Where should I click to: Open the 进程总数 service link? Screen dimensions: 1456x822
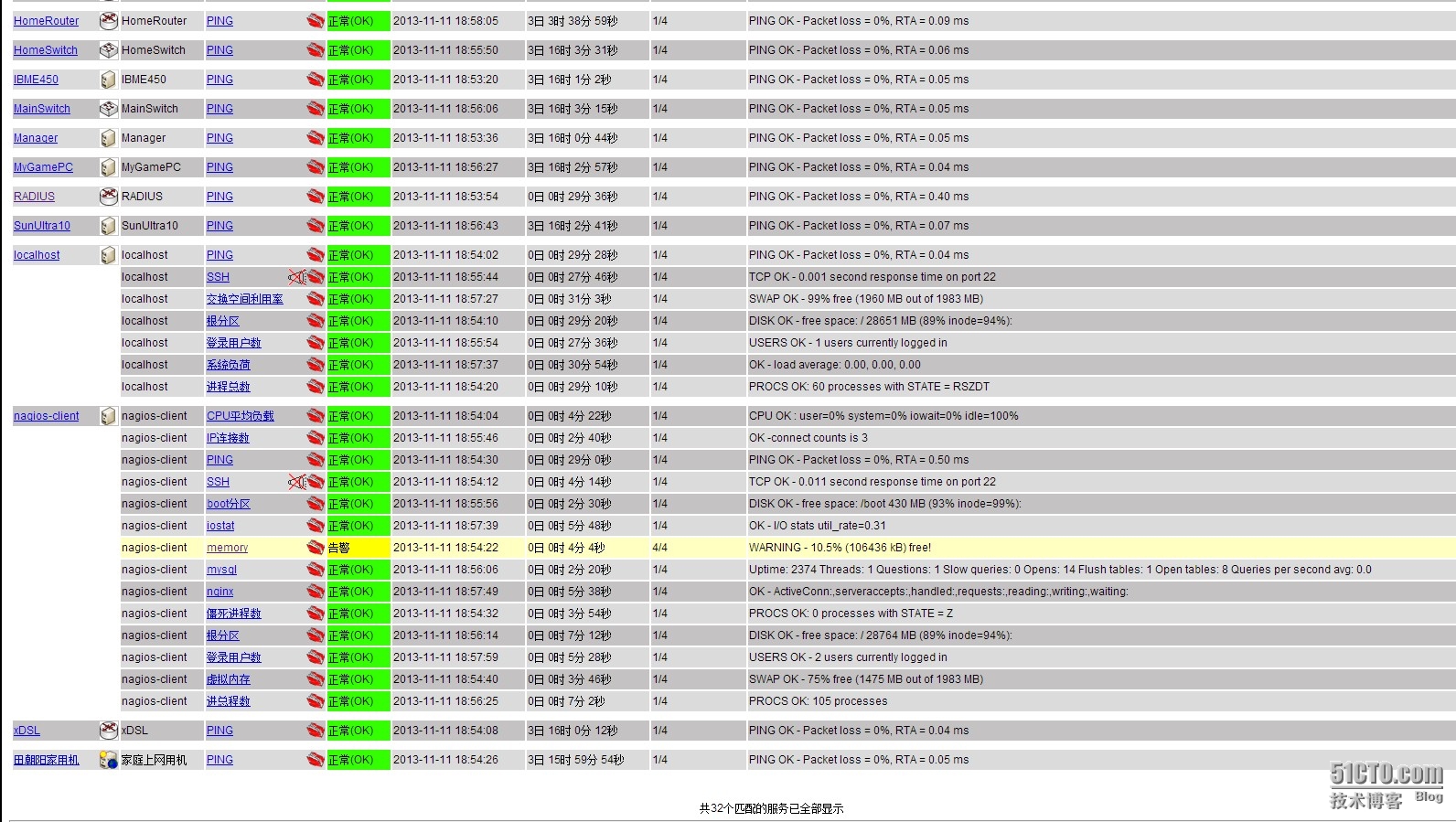point(229,387)
